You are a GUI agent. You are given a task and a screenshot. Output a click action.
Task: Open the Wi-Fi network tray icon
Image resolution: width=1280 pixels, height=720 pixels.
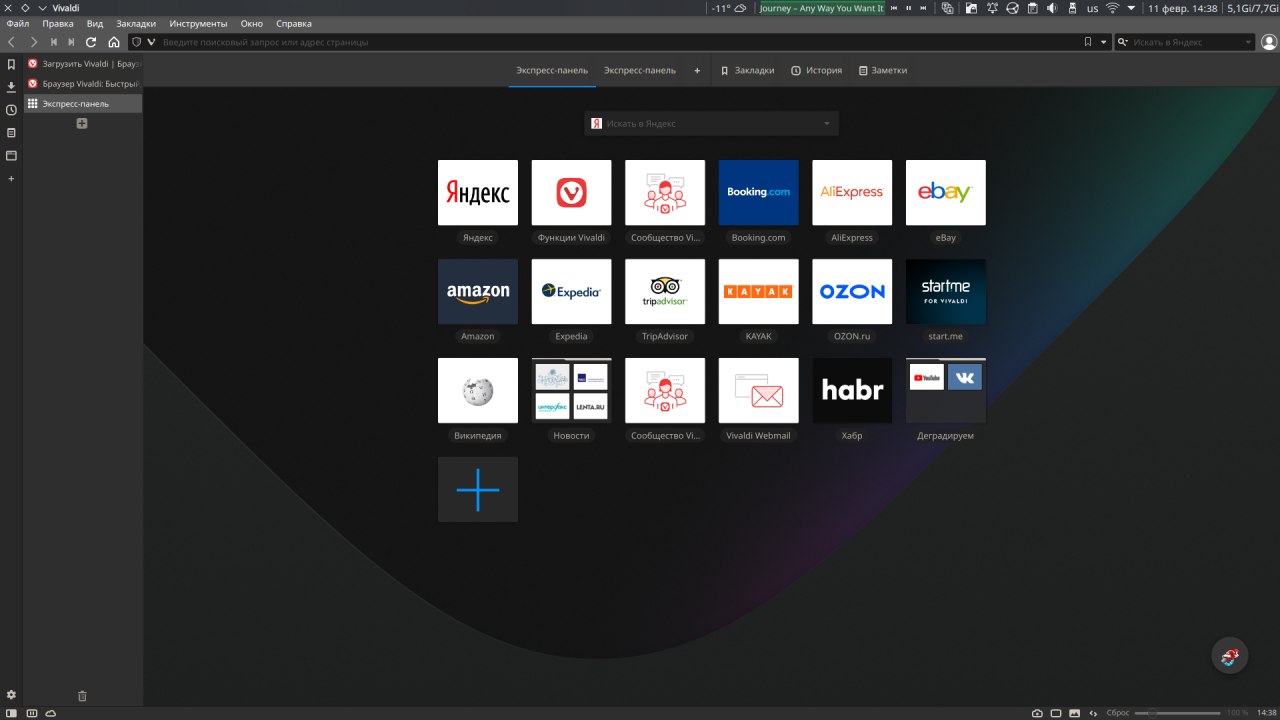click(1112, 8)
